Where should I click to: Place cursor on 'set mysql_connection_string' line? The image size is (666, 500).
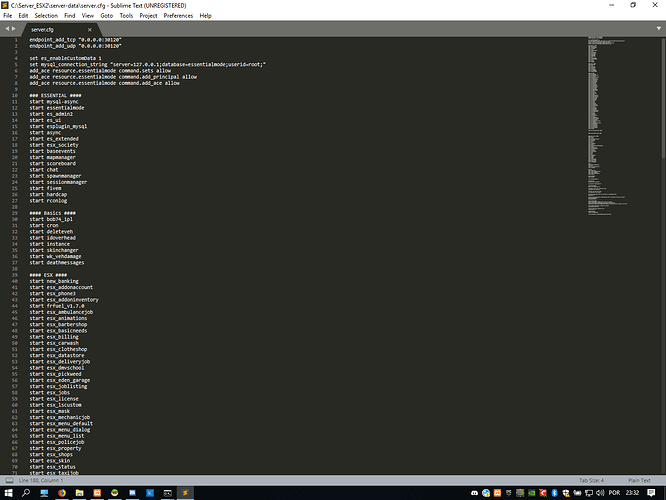[x=147, y=65]
